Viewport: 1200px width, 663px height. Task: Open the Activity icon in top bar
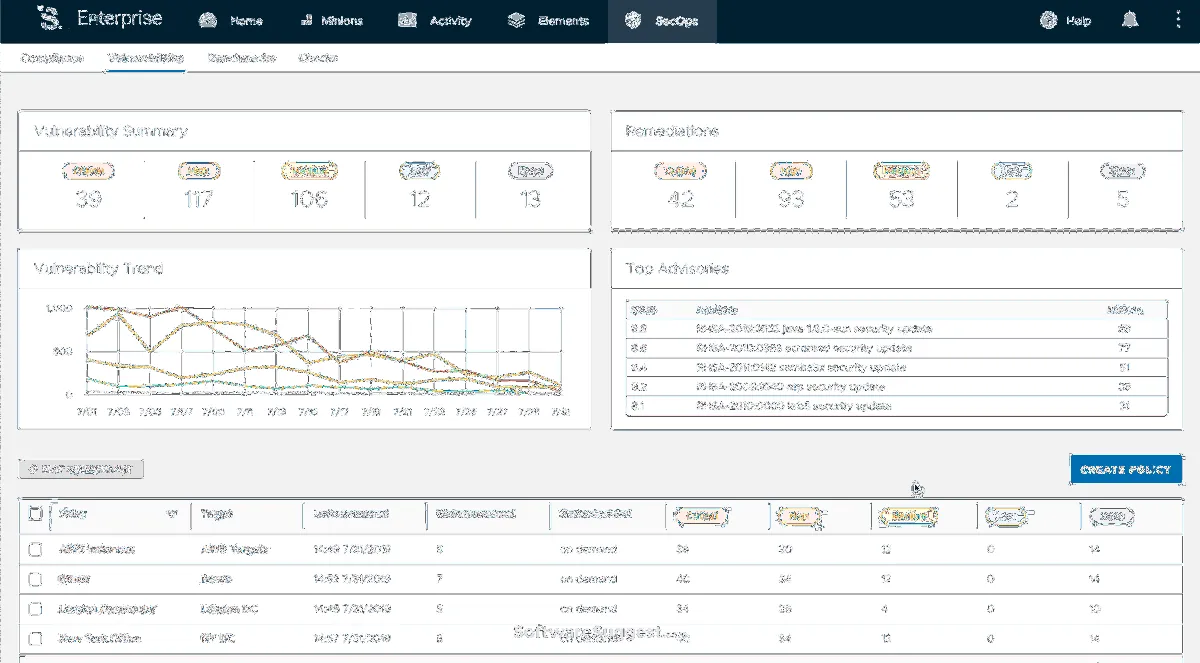tap(406, 20)
